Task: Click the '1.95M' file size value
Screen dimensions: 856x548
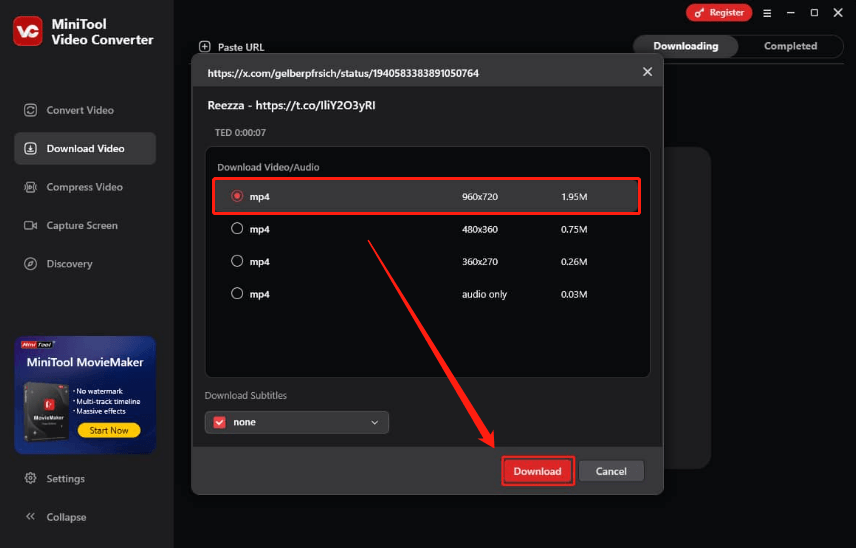Action: (574, 196)
